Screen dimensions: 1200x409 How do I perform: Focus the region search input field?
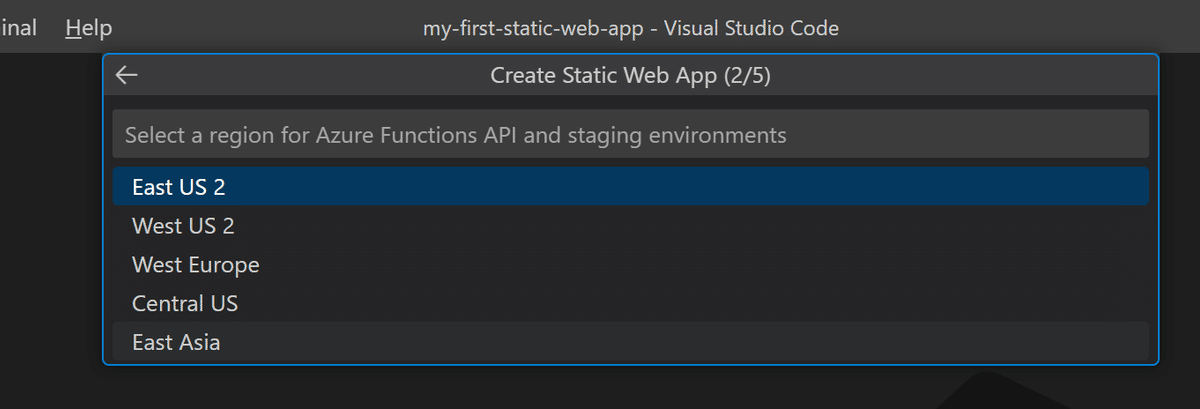(630, 134)
